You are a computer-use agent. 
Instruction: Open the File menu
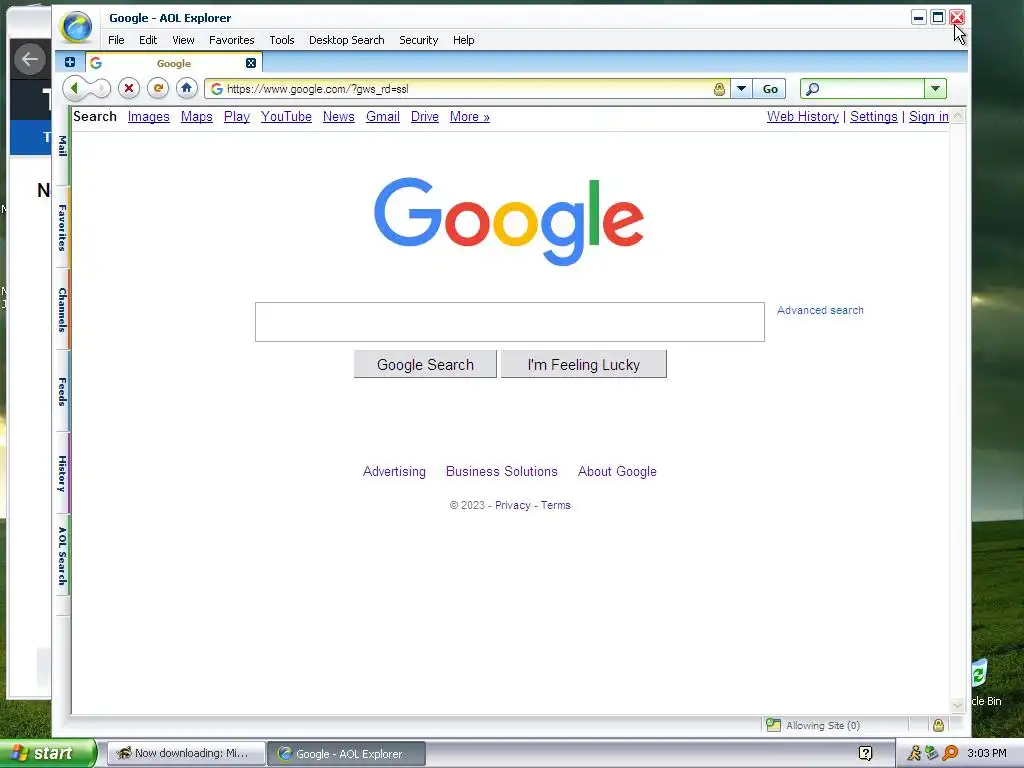116,40
